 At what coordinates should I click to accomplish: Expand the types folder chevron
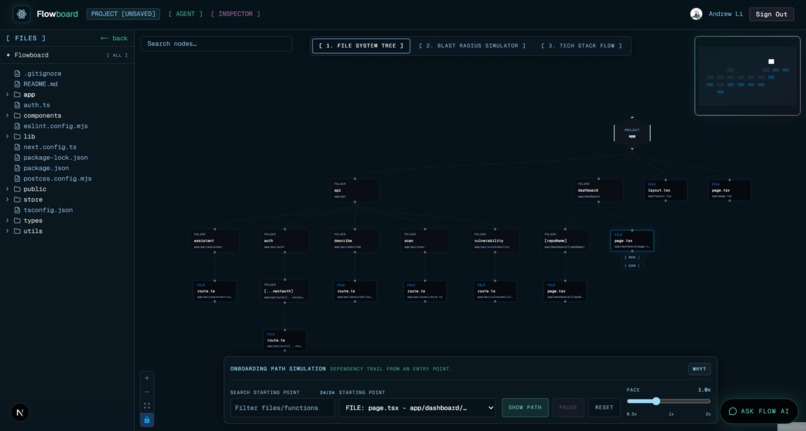[7, 221]
